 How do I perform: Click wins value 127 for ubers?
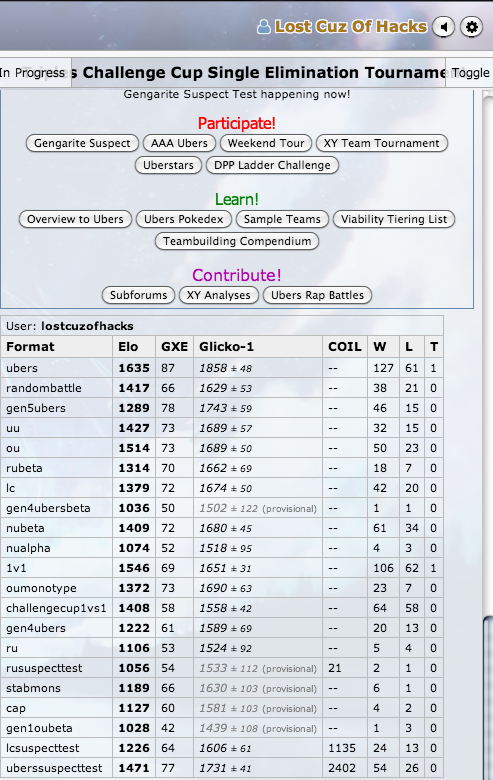pyautogui.click(x=384, y=368)
